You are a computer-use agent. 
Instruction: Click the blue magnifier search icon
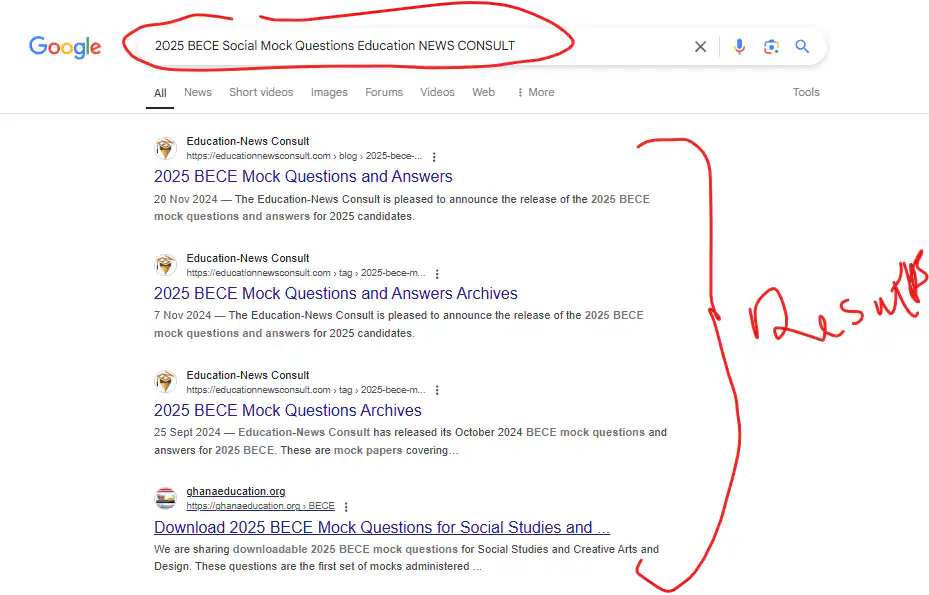pos(802,46)
